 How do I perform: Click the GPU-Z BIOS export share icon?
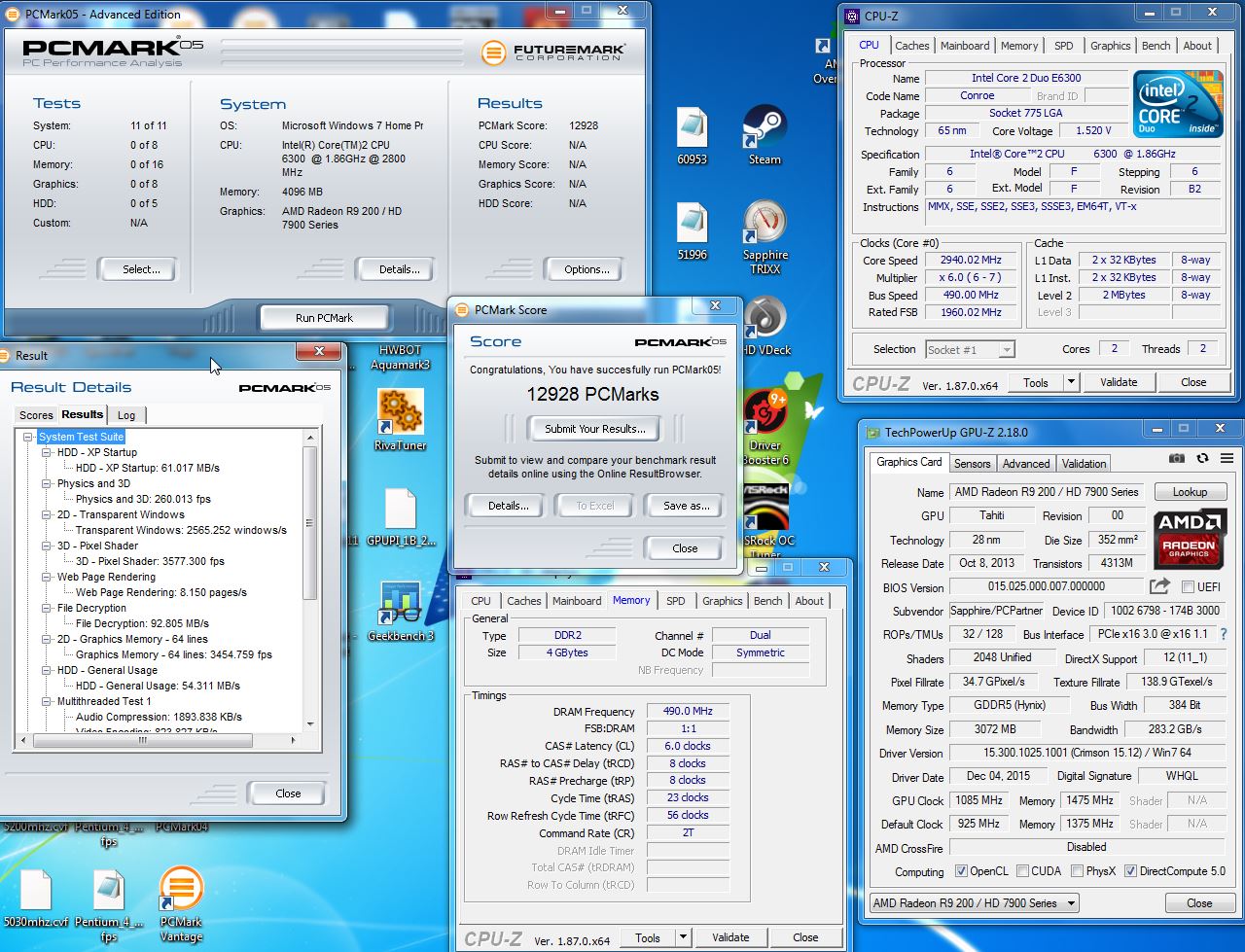pos(1159,585)
